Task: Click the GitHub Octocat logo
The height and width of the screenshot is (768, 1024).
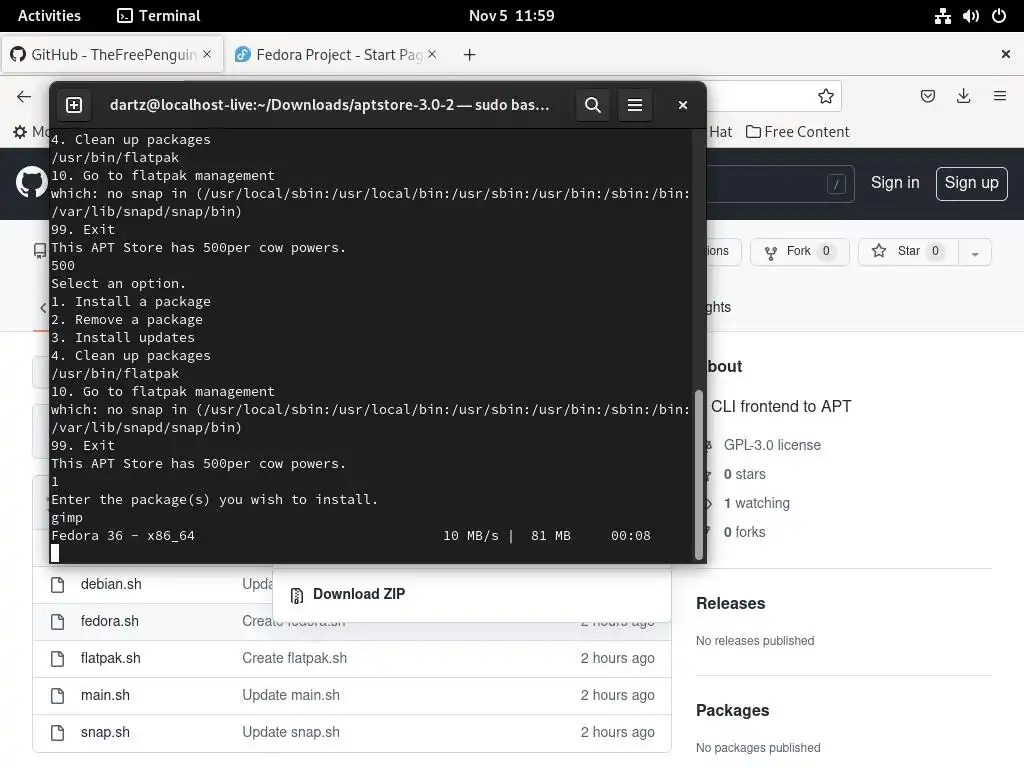Action: [x=31, y=182]
